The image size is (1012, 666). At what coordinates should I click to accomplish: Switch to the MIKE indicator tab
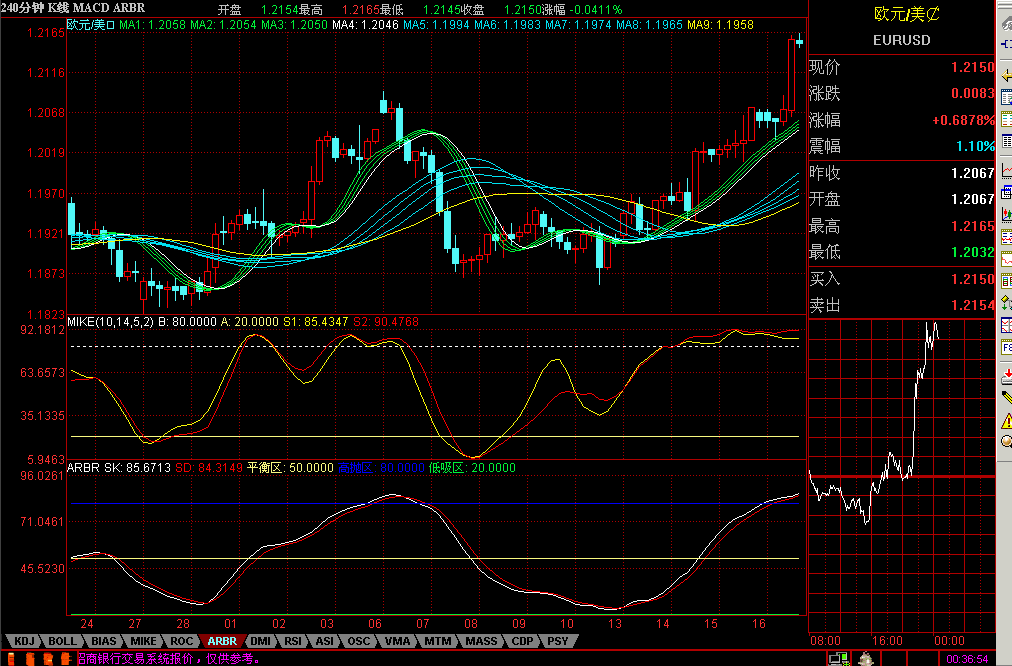click(x=143, y=641)
